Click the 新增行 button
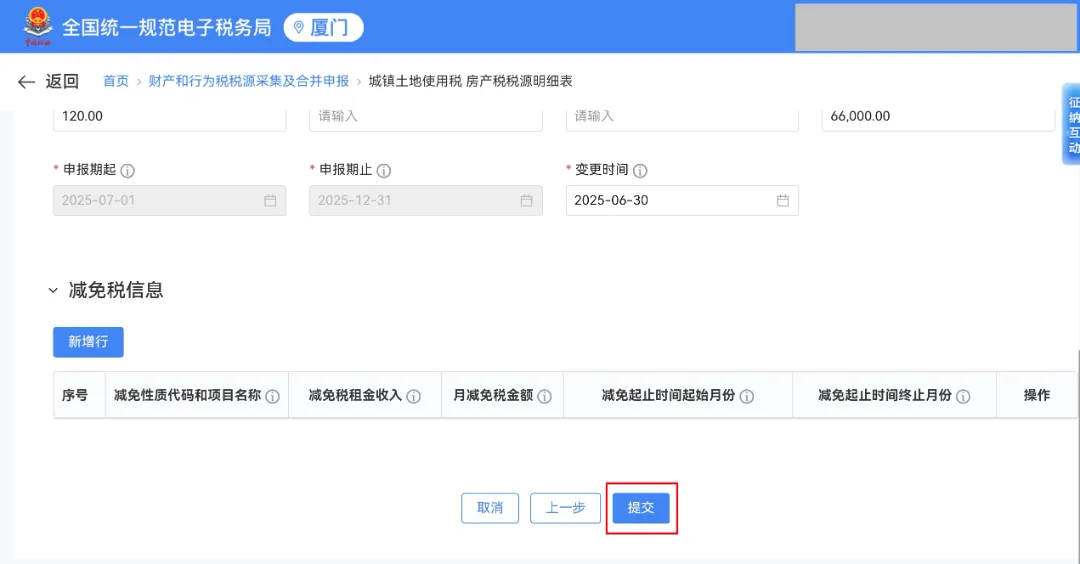The height and width of the screenshot is (564, 1080). click(88, 342)
